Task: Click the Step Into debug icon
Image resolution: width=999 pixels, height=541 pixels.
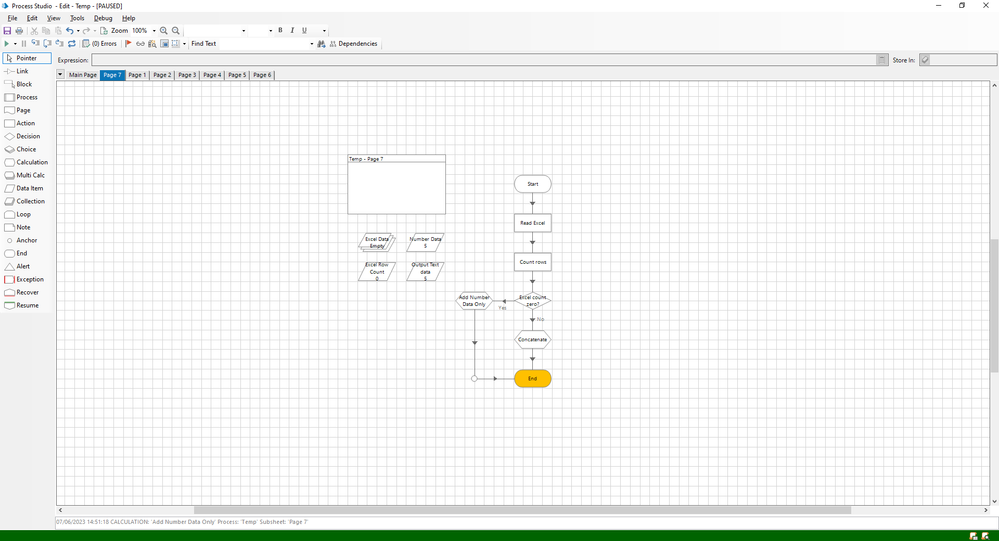Action: (35, 44)
